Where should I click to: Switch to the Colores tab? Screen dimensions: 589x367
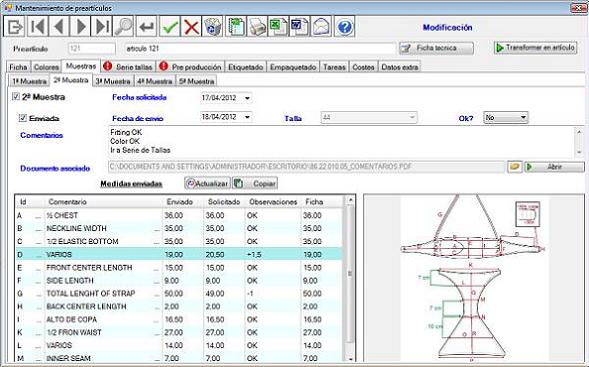click(47, 67)
